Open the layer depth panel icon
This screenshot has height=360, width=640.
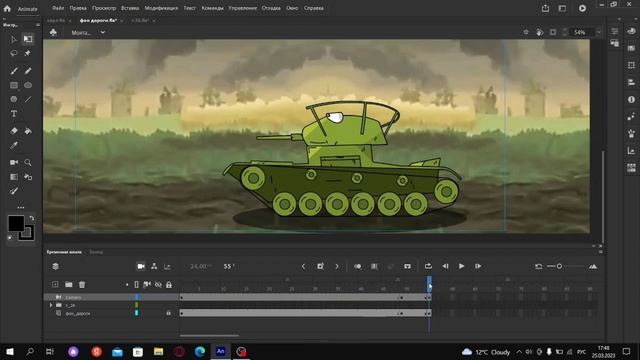(x=167, y=266)
